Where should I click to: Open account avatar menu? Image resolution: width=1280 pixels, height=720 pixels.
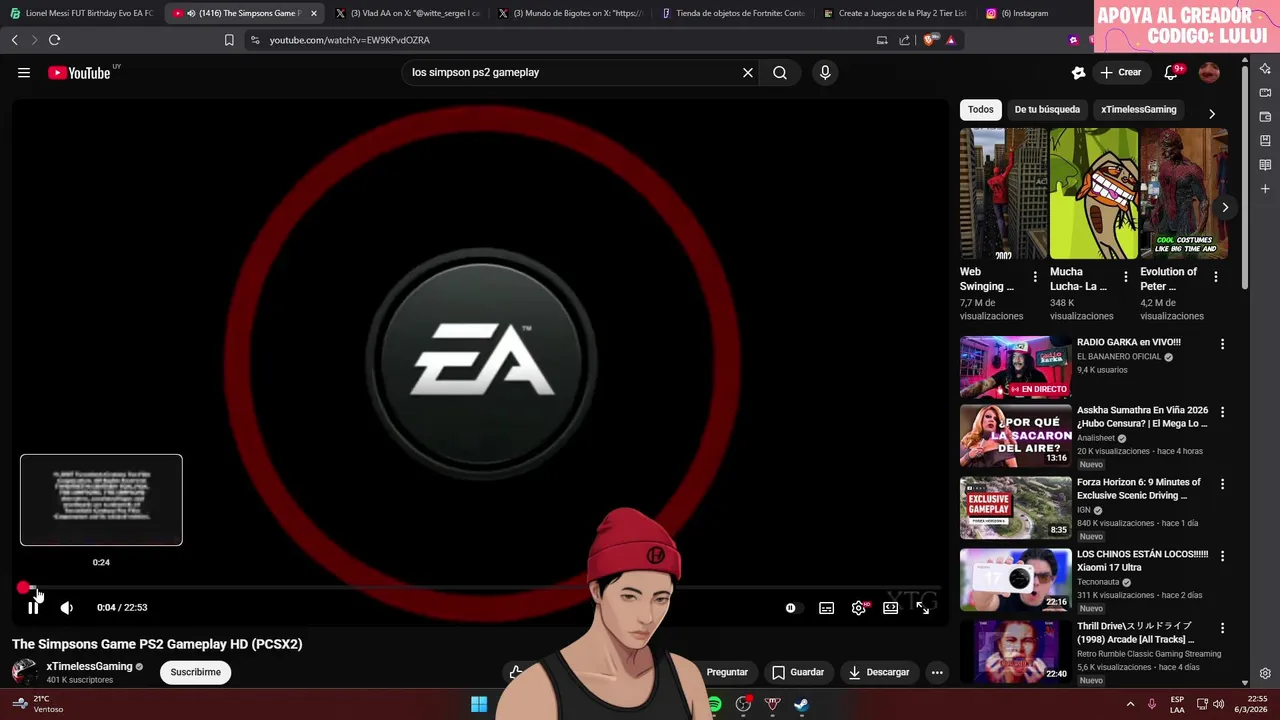(x=1209, y=72)
